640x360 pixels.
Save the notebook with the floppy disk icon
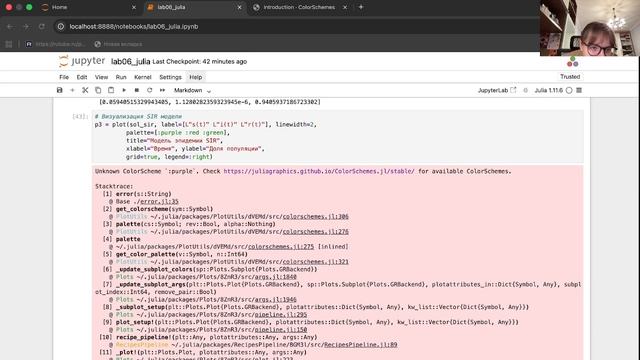(x=60, y=90)
